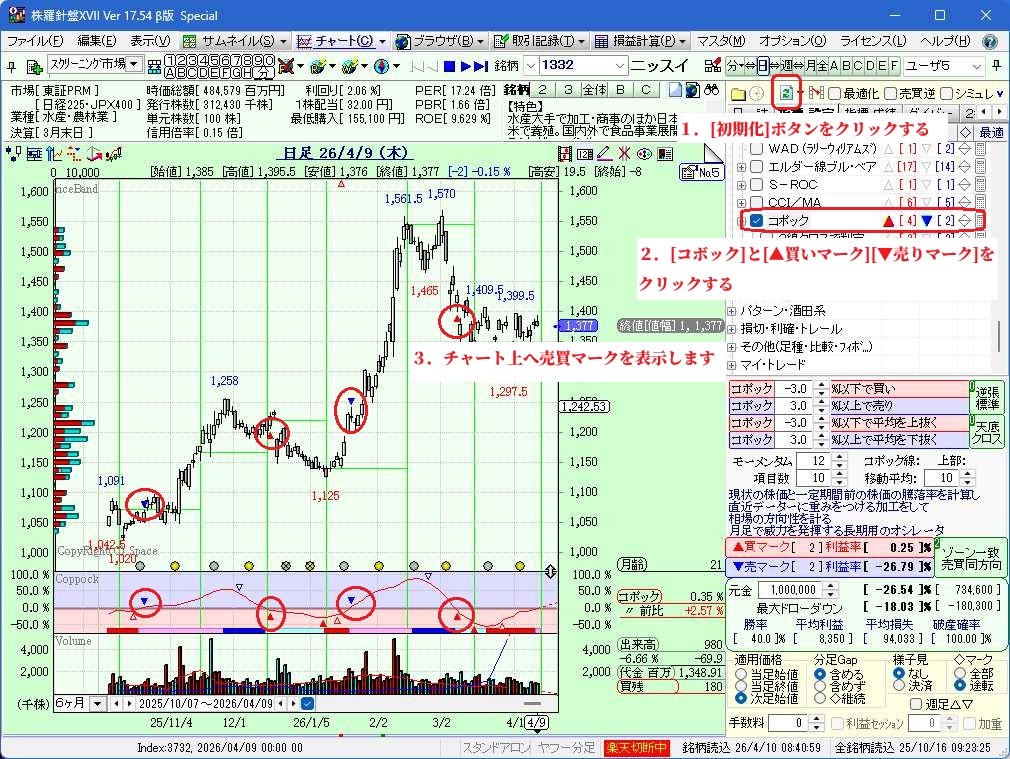Select the 当足終値 radio button
This screenshot has width=1010, height=759.
[742, 689]
